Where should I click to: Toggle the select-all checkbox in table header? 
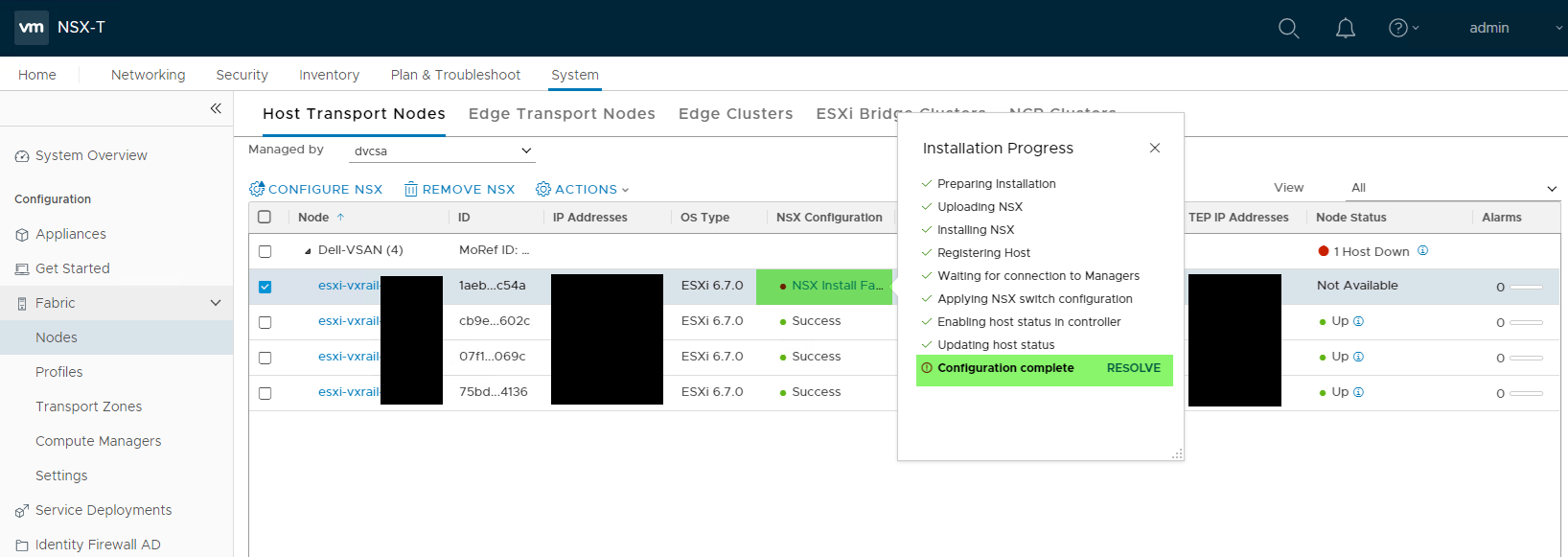(x=265, y=217)
